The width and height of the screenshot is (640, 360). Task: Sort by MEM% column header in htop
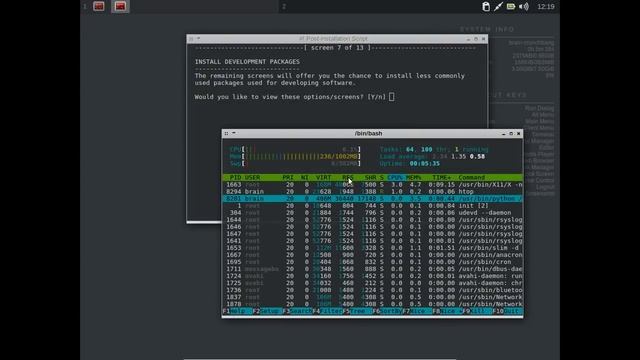coord(413,178)
